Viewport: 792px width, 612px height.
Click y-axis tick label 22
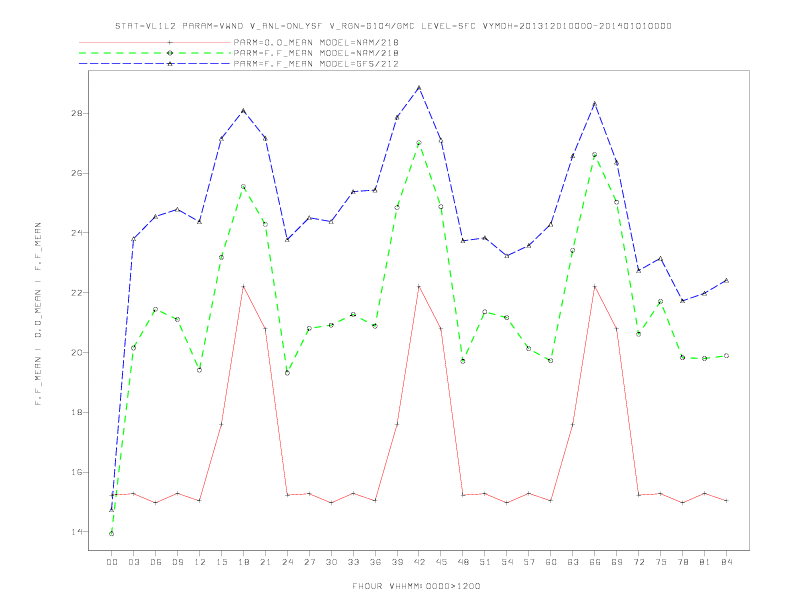tap(77, 293)
